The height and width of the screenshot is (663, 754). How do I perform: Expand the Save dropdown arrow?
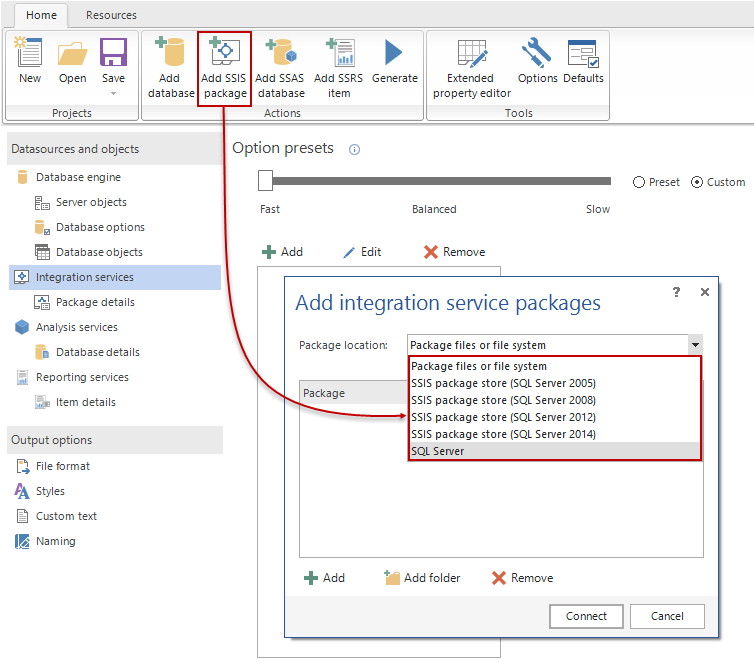coord(113,93)
